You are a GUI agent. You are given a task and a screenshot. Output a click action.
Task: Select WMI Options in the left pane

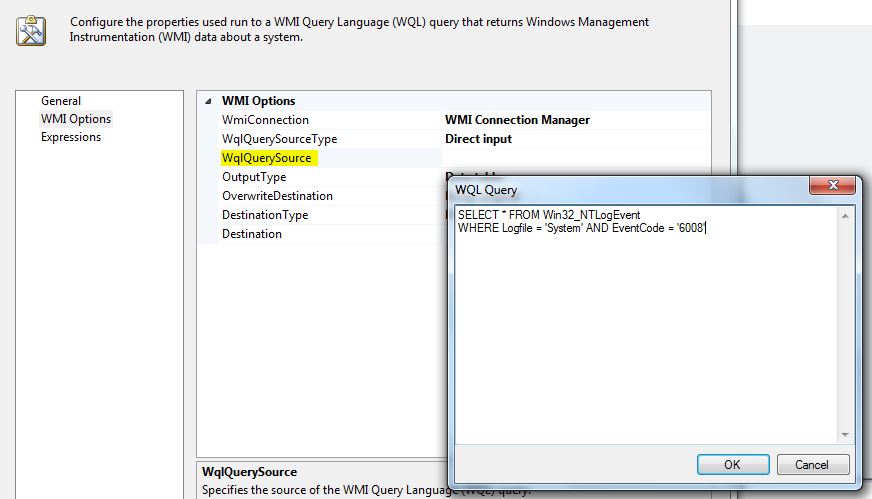(76, 118)
